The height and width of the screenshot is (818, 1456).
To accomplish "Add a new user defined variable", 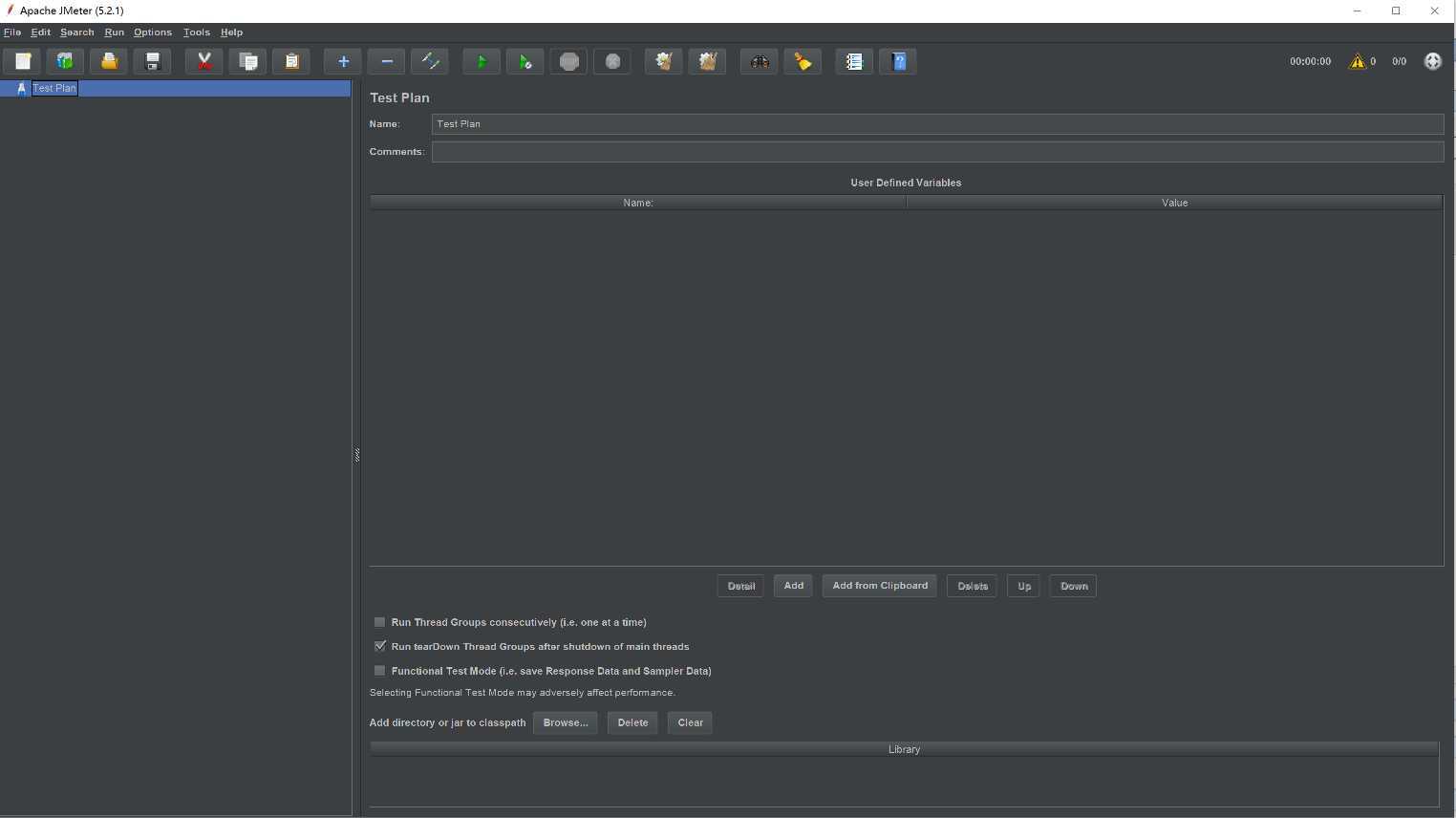I will pos(793,586).
